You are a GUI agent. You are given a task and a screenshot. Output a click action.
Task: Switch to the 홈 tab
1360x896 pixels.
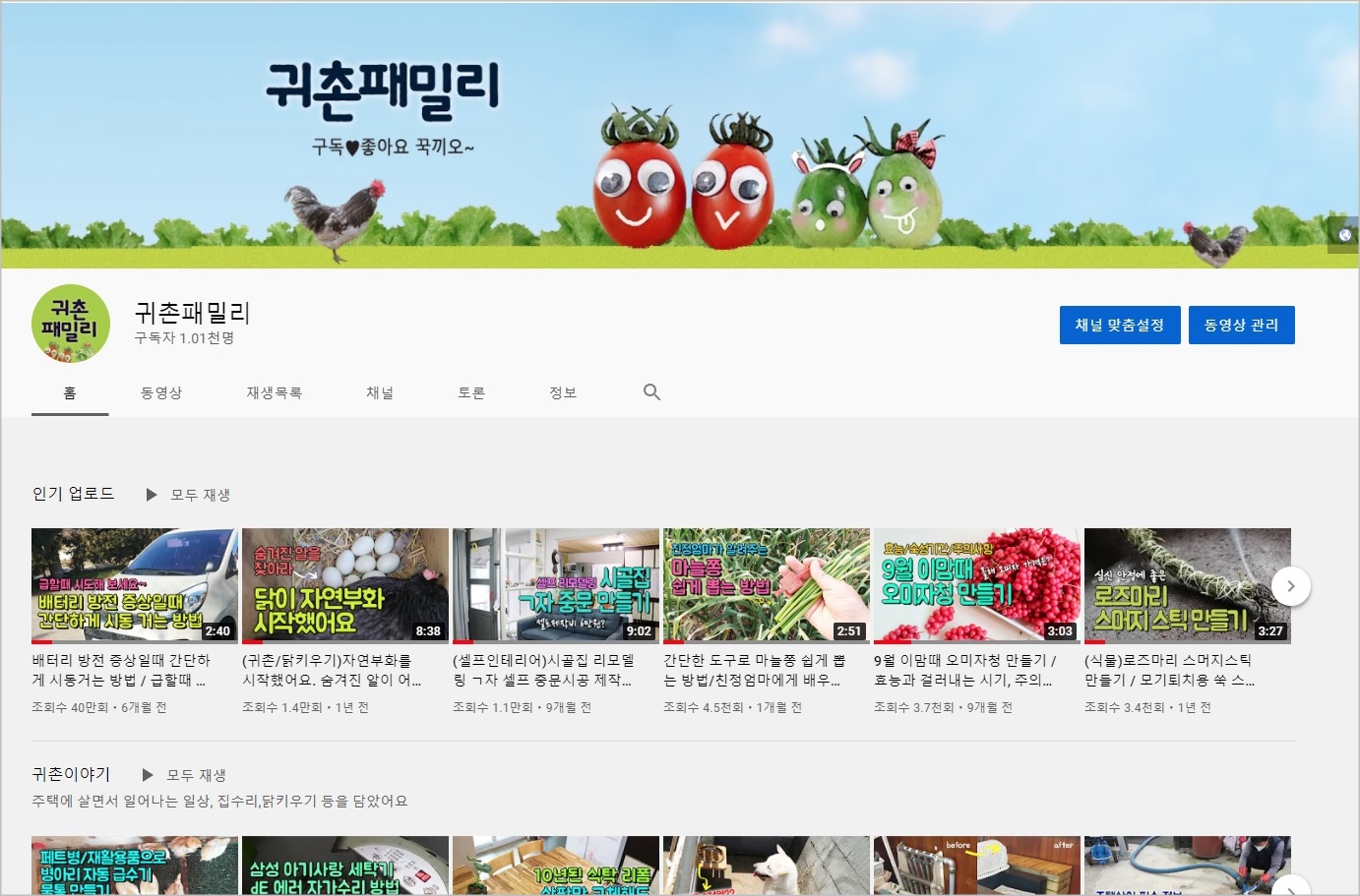coord(70,392)
